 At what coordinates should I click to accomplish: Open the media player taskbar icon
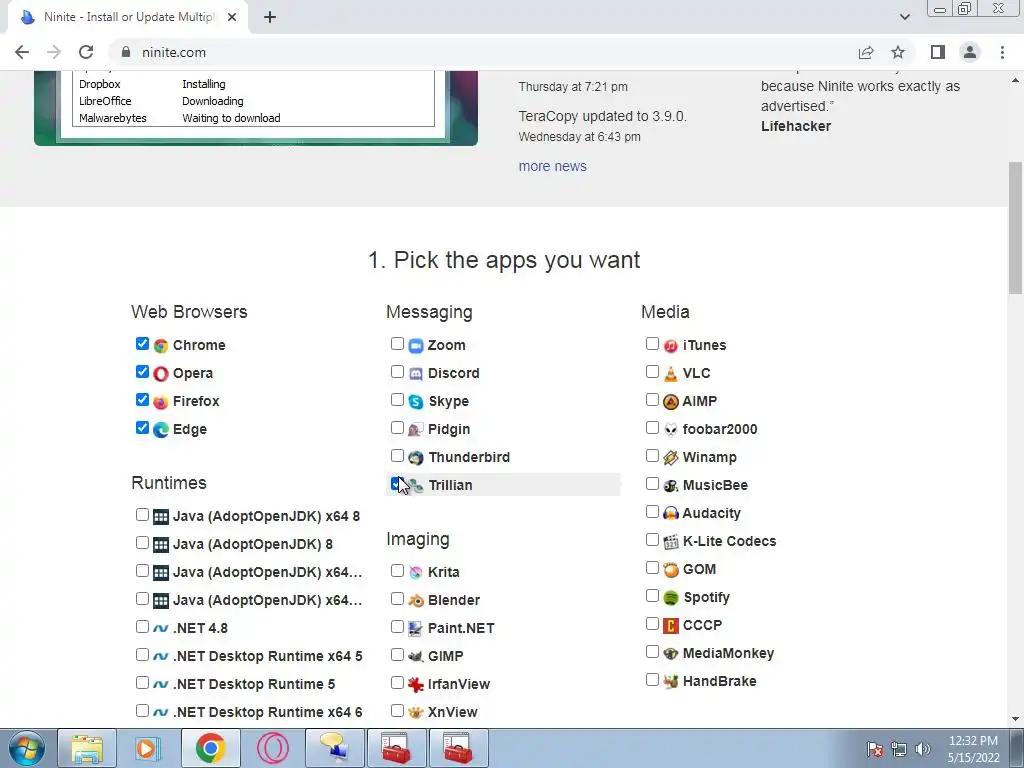click(x=148, y=748)
